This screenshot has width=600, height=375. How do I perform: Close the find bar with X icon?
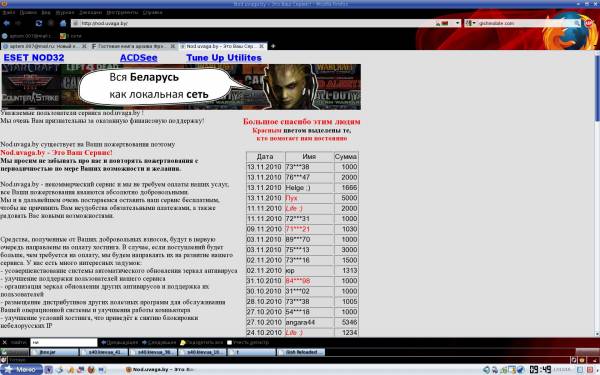click(x=5, y=342)
